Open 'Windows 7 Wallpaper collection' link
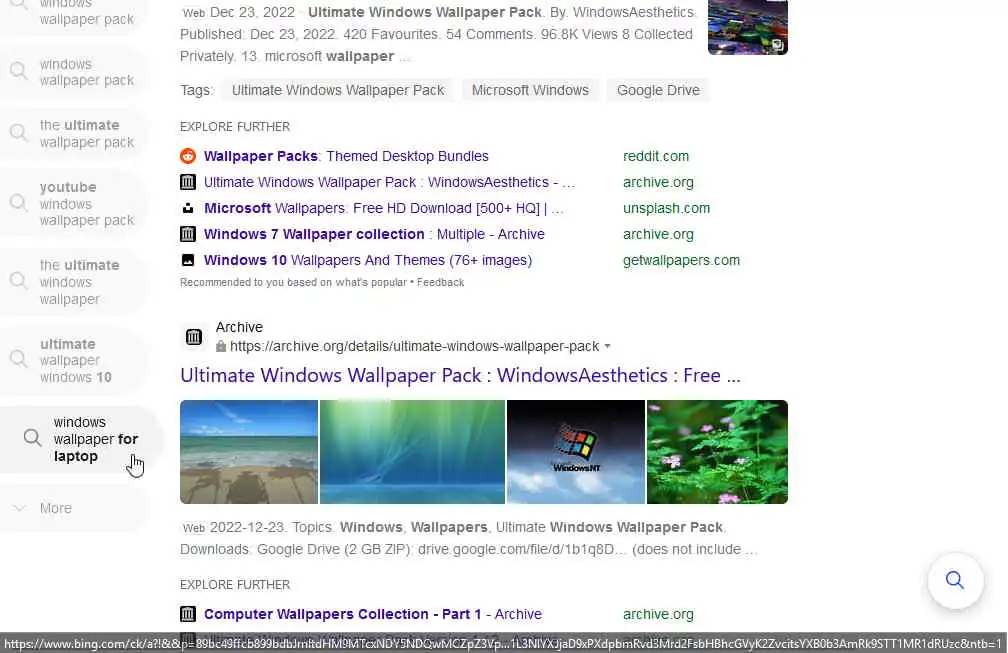The image size is (1008, 653). tap(374, 234)
